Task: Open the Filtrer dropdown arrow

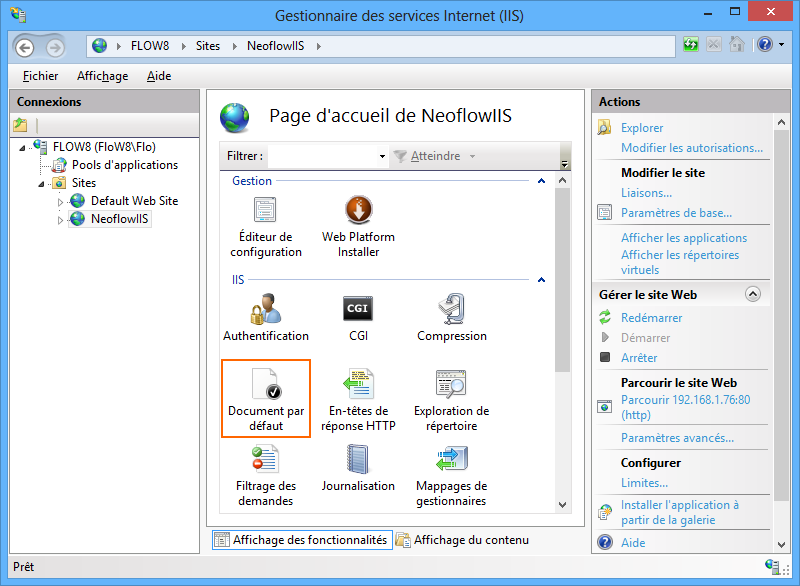Action: click(x=382, y=156)
